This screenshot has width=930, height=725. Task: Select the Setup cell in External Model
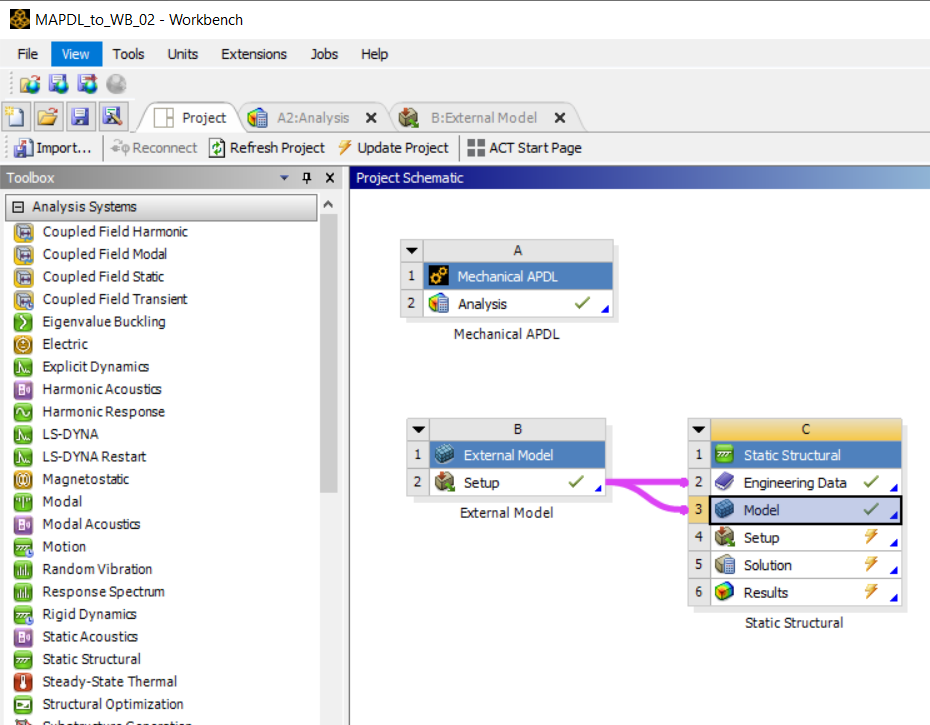pos(479,483)
